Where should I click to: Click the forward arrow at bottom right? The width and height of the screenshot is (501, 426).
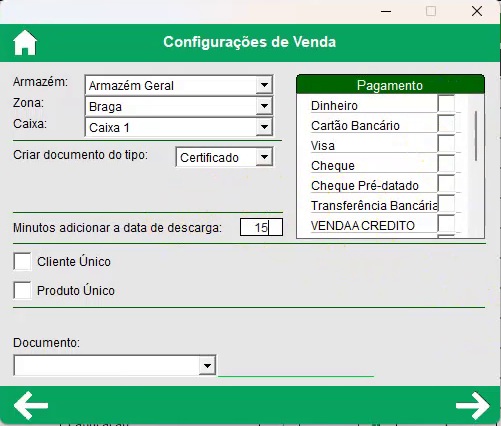pos(473,406)
